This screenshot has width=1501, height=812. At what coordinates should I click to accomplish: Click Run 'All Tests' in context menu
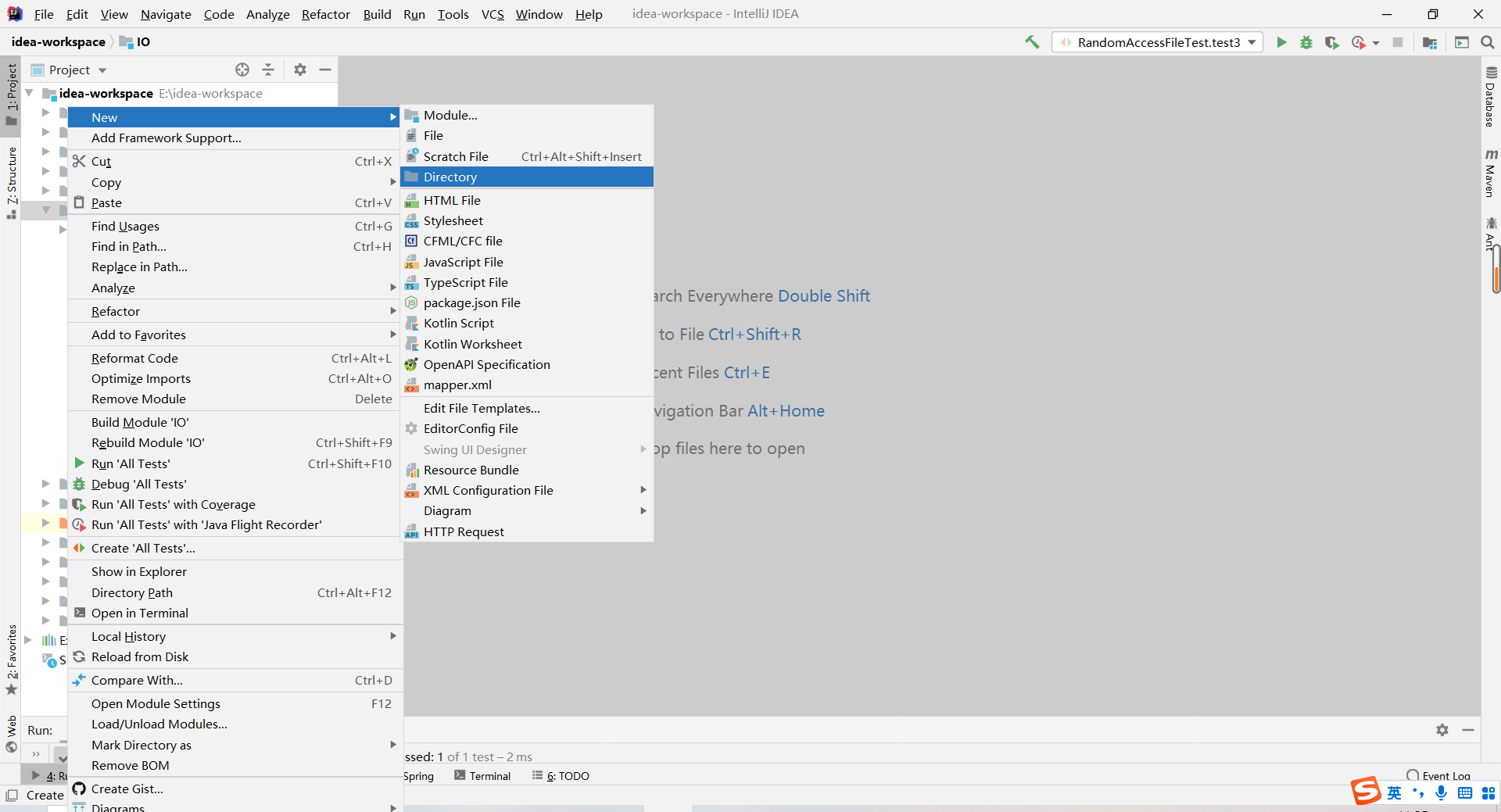coord(235,463)
